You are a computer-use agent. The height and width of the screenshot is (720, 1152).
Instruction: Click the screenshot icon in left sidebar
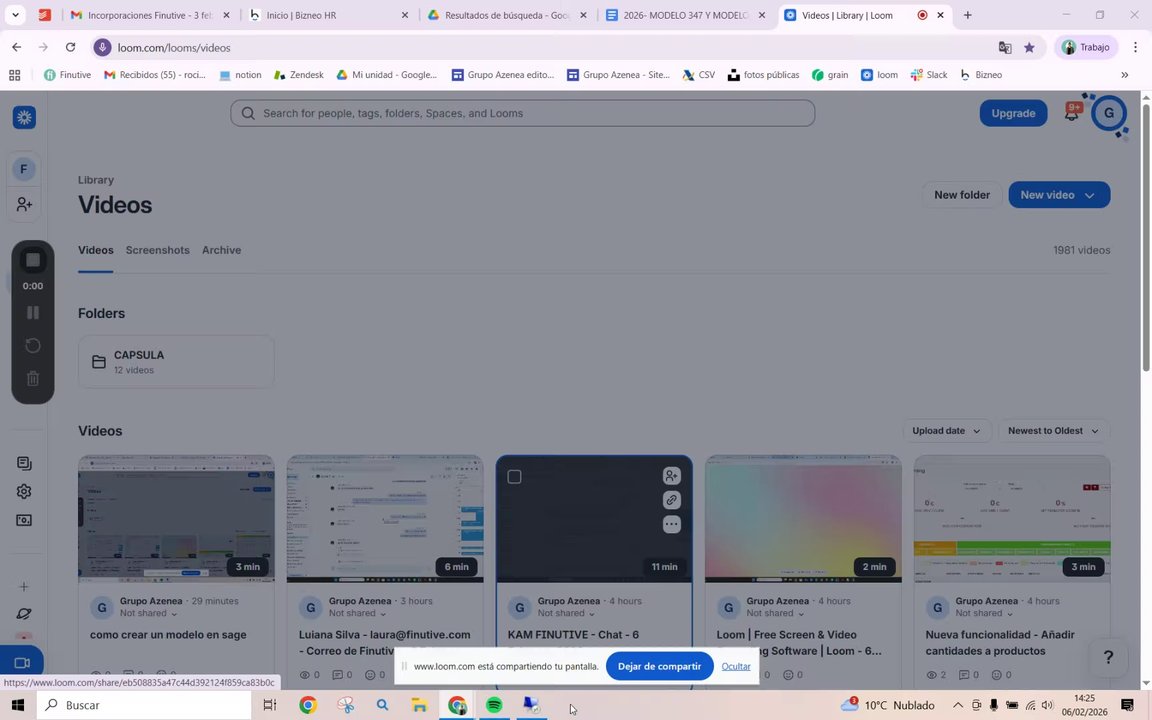click(24, 520)
